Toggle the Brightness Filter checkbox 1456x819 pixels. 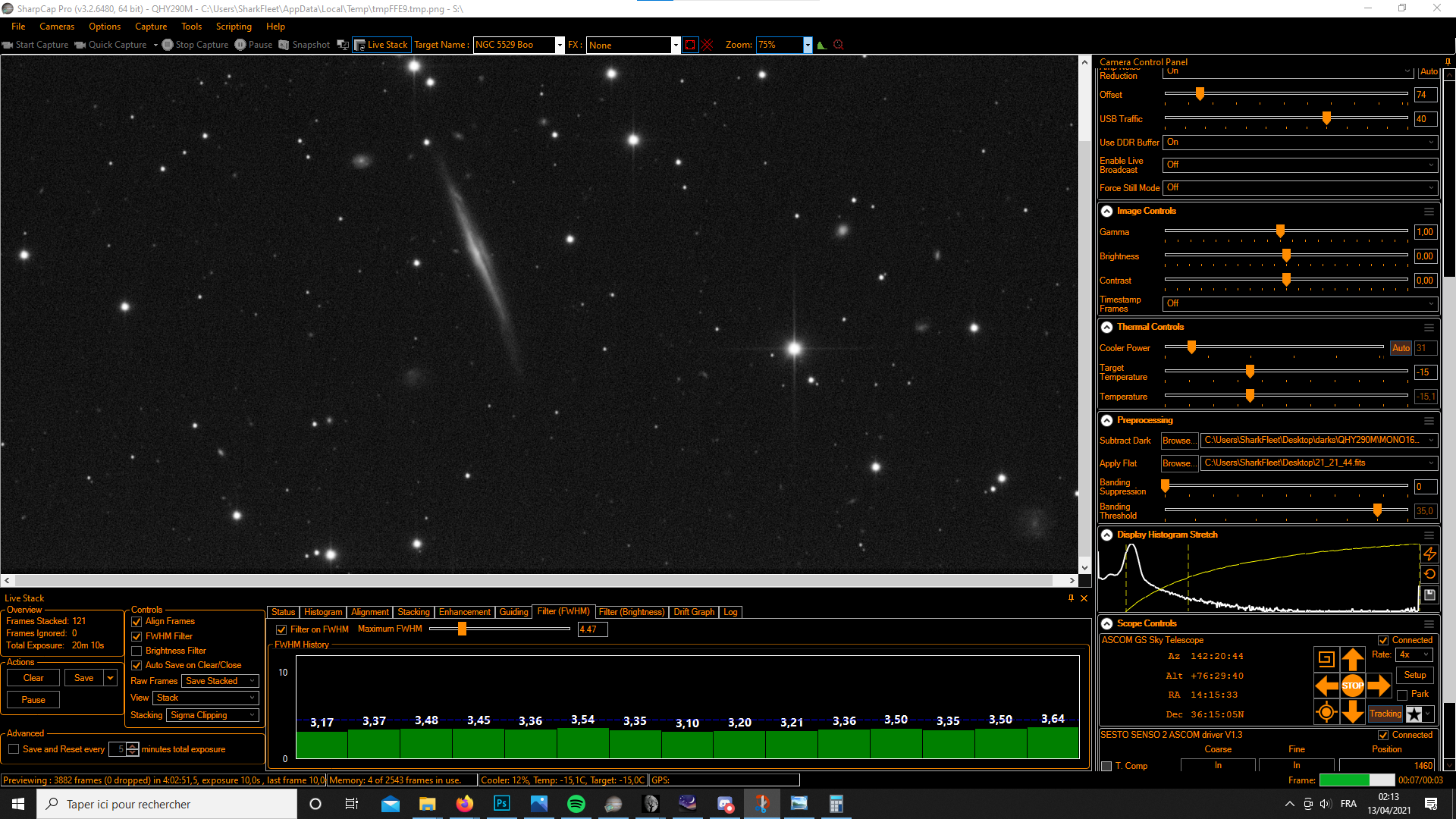(x=137, y=651)
